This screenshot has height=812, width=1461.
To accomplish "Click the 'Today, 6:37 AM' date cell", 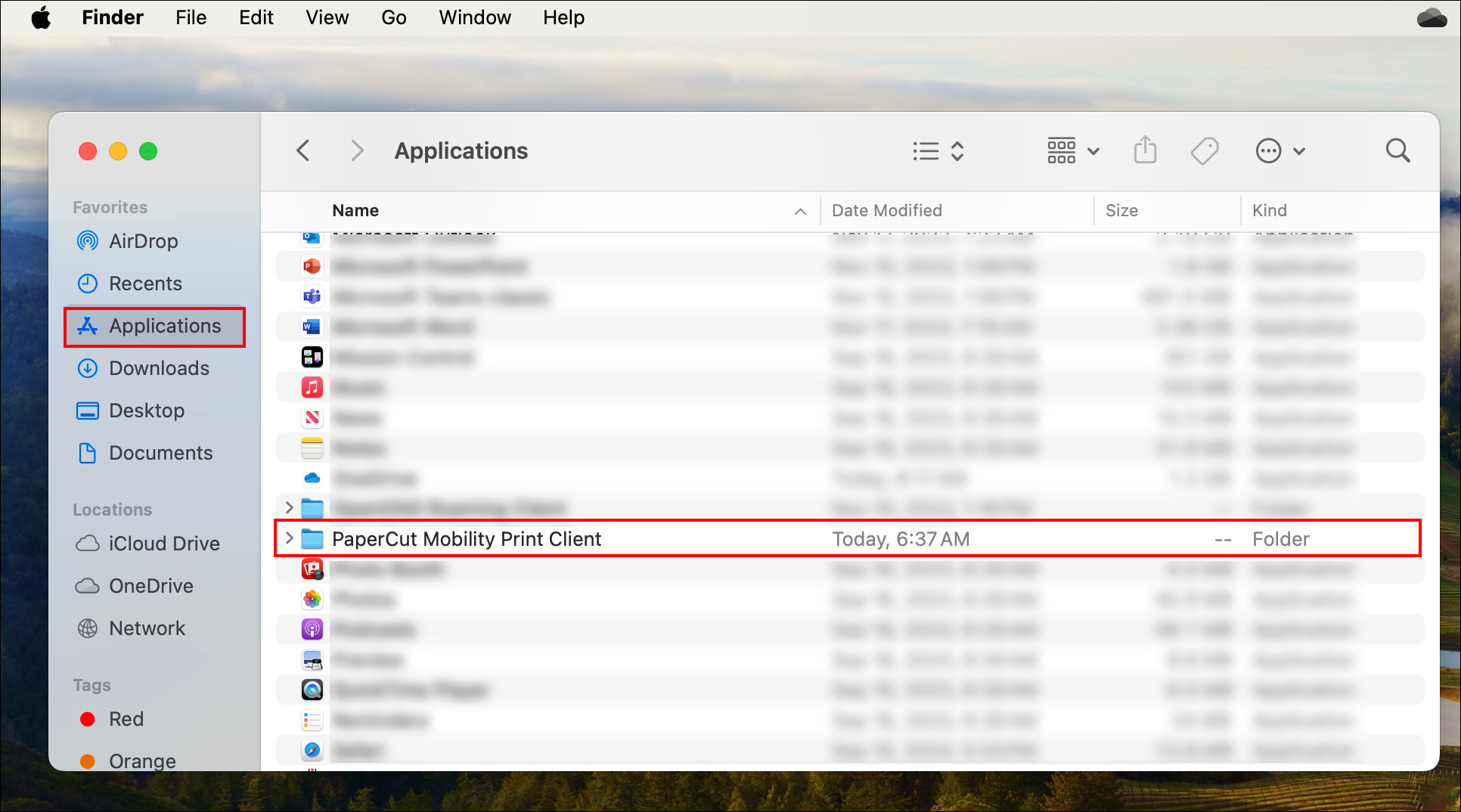I will click(x=901, y=539).
